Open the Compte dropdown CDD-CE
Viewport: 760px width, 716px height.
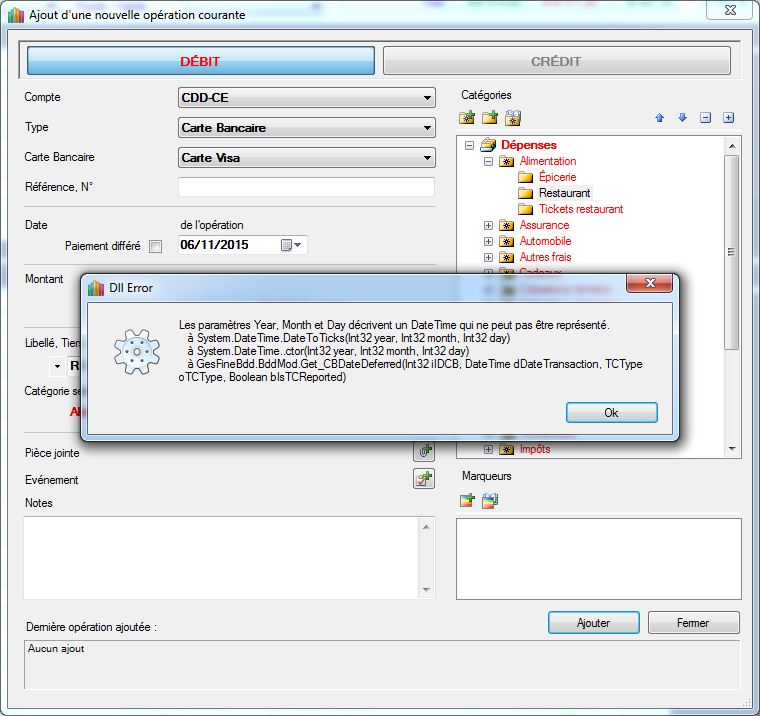[306, 97]
